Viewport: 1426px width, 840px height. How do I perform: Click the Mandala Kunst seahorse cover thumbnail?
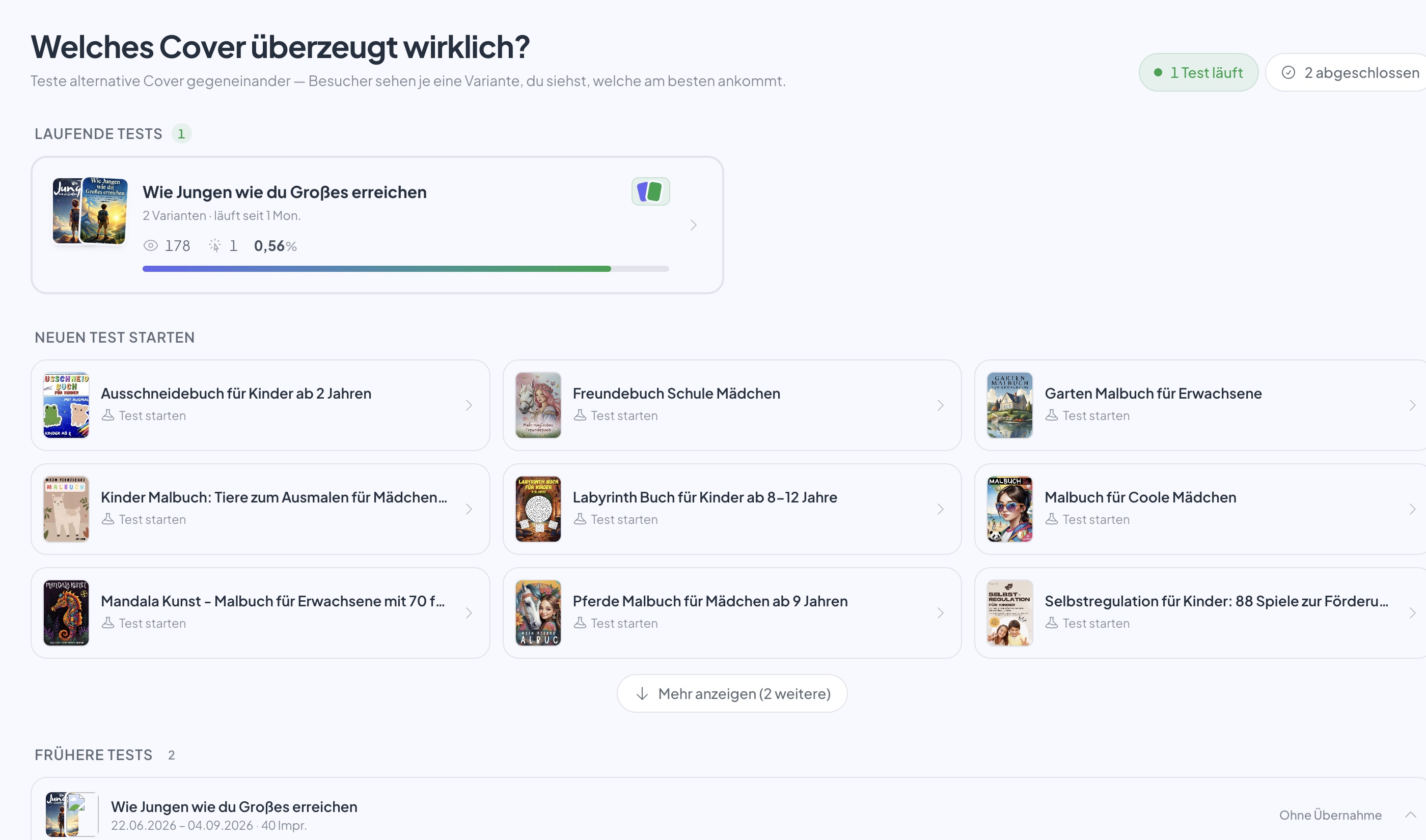click(x=66, y=613)
